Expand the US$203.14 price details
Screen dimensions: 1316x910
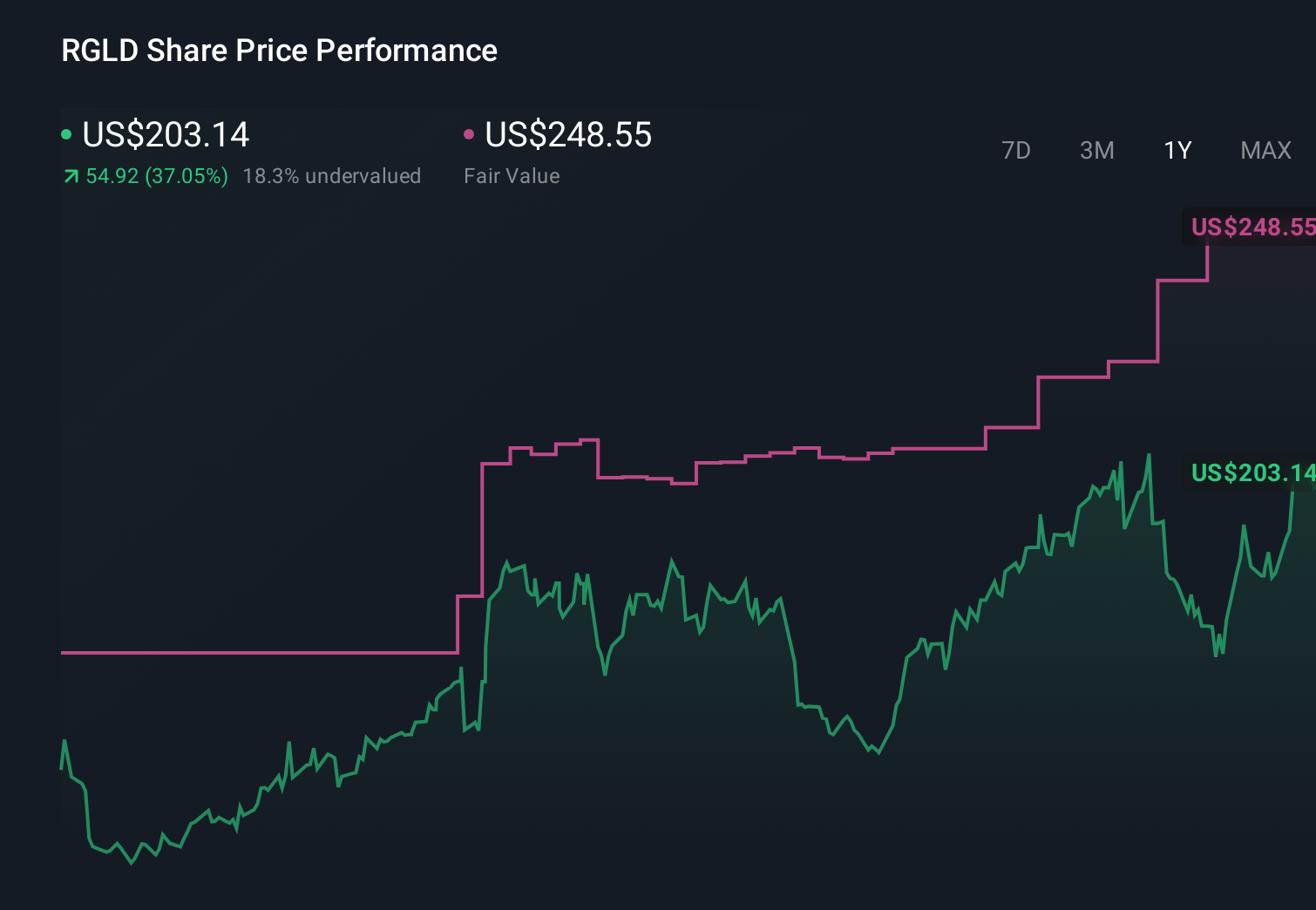coord(166,135)
